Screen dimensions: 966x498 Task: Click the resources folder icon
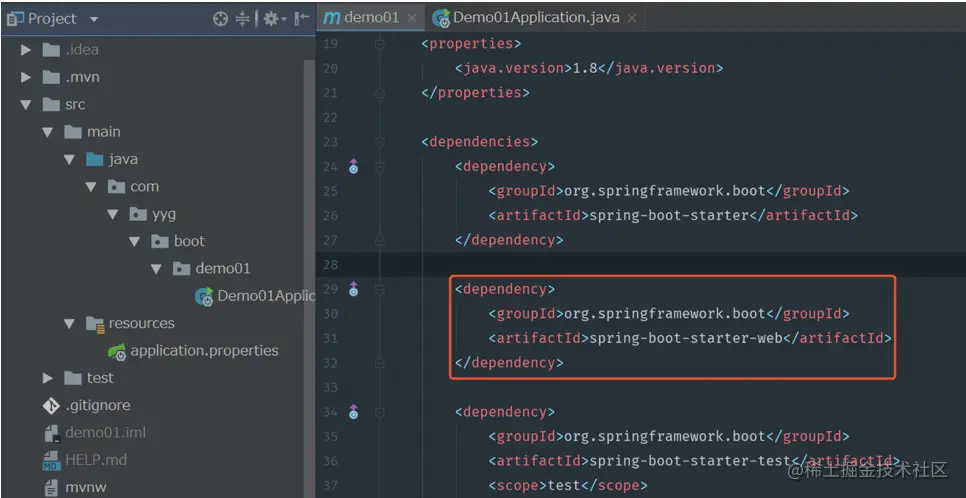point(95,324)
